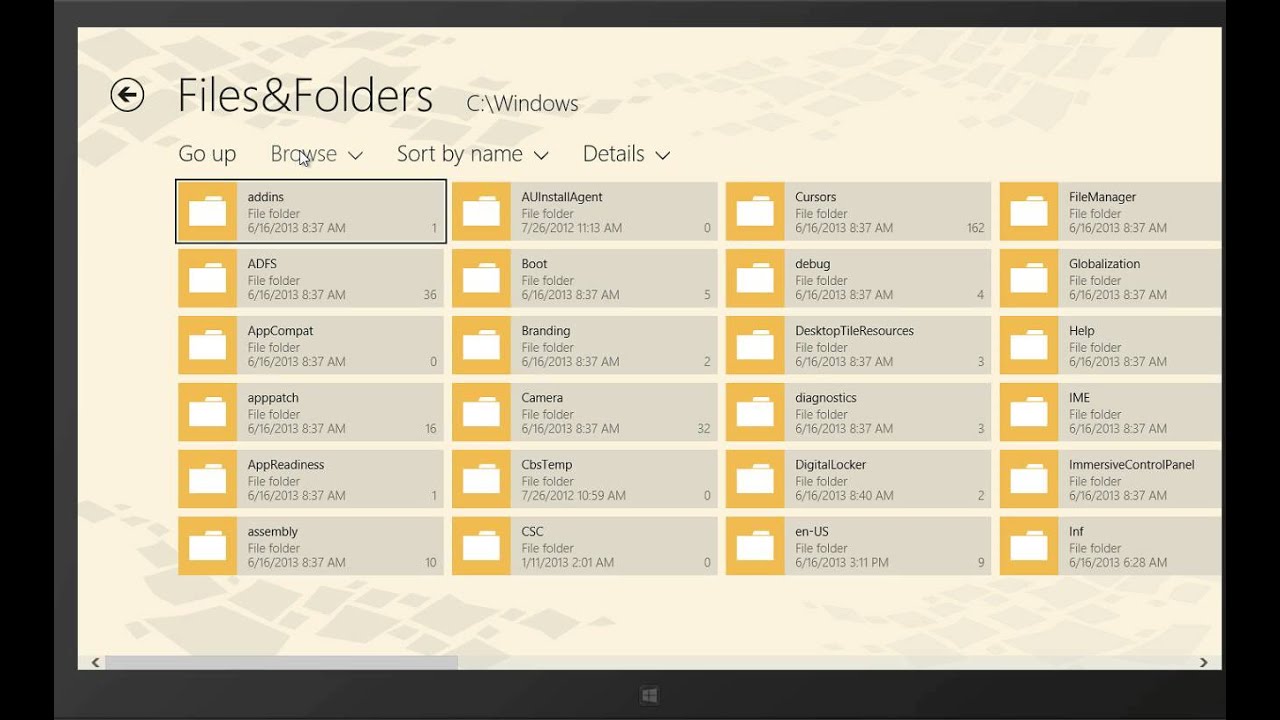Select the DesktopTileResources folder icon
Image resolution: width=1280 pixels, height=720 pixels.
click(x=755, y=346)
